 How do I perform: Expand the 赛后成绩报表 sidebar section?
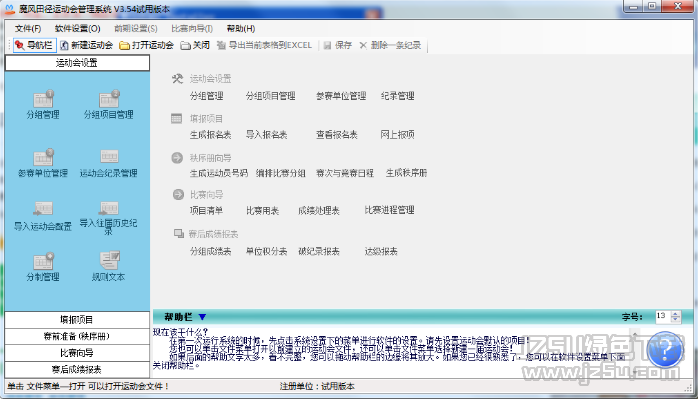pos(77,370)
